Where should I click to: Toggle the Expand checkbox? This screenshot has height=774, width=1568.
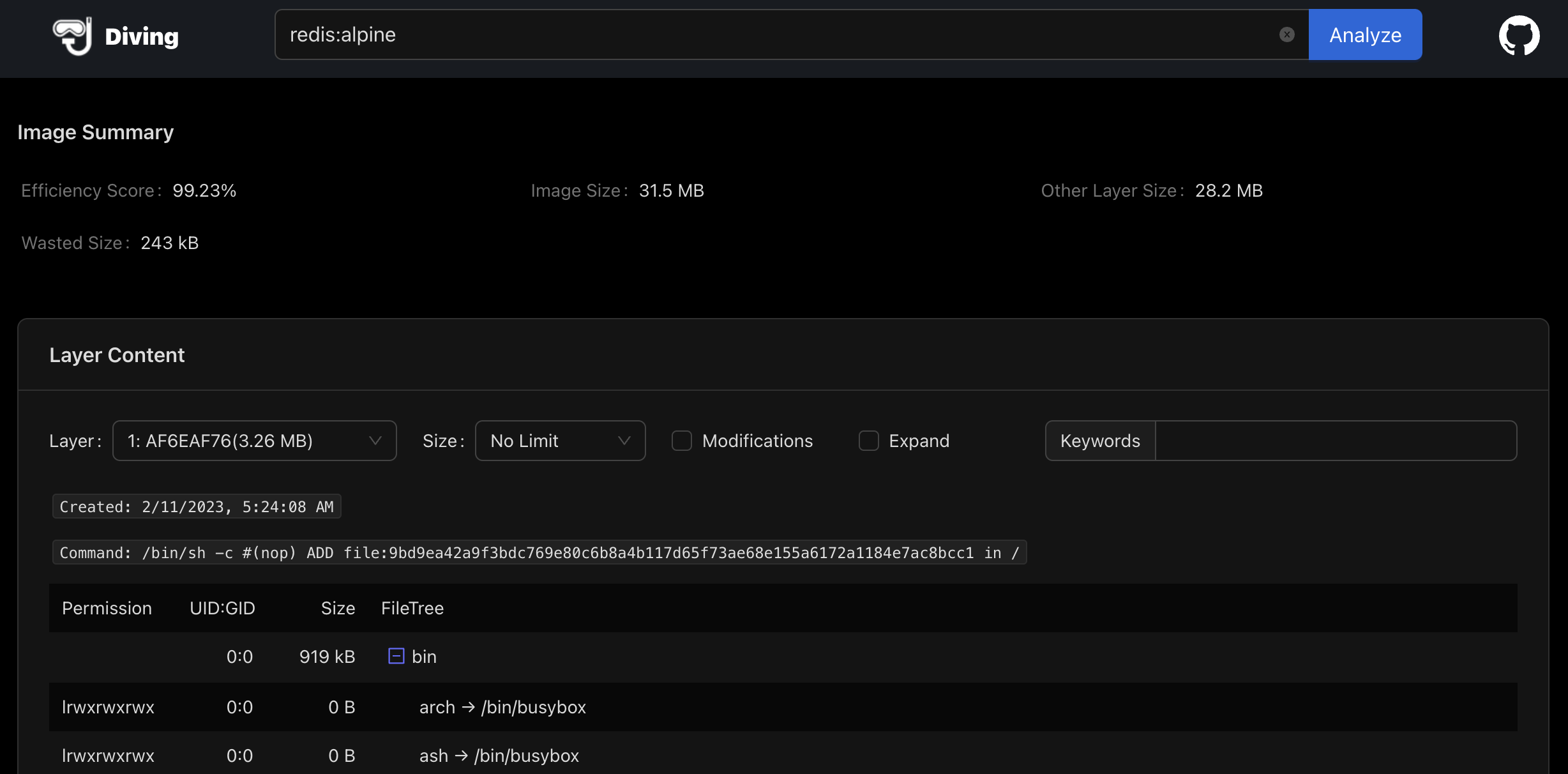[868, 441]
